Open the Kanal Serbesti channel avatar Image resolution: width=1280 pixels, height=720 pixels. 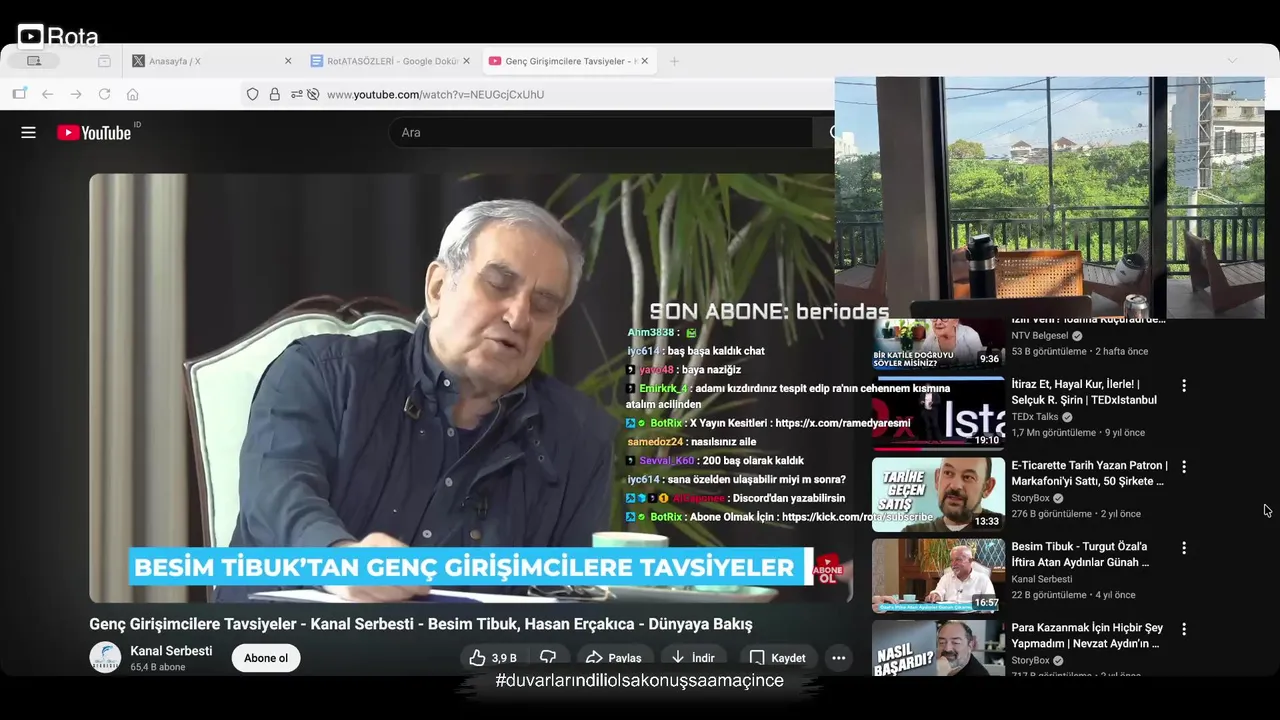tap(105, 658)
